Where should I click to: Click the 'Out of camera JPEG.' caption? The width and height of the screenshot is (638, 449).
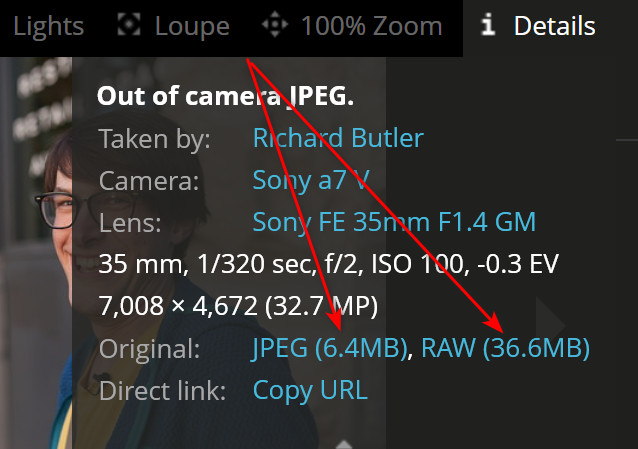pyautogui.click(x=225, y=96)
